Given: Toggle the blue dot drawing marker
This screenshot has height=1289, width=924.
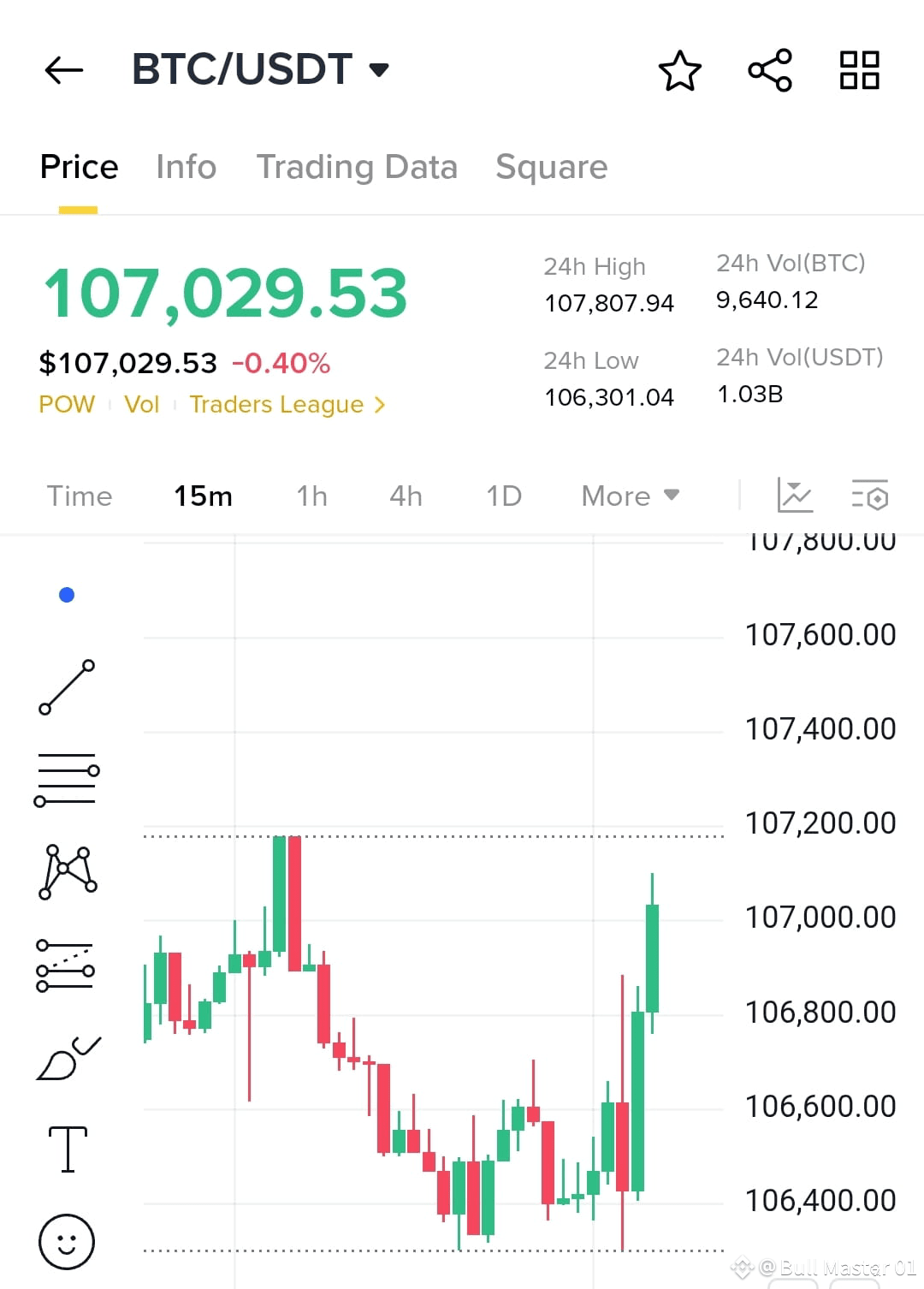Looking at the screenshot, I should [x=67, y=594].
